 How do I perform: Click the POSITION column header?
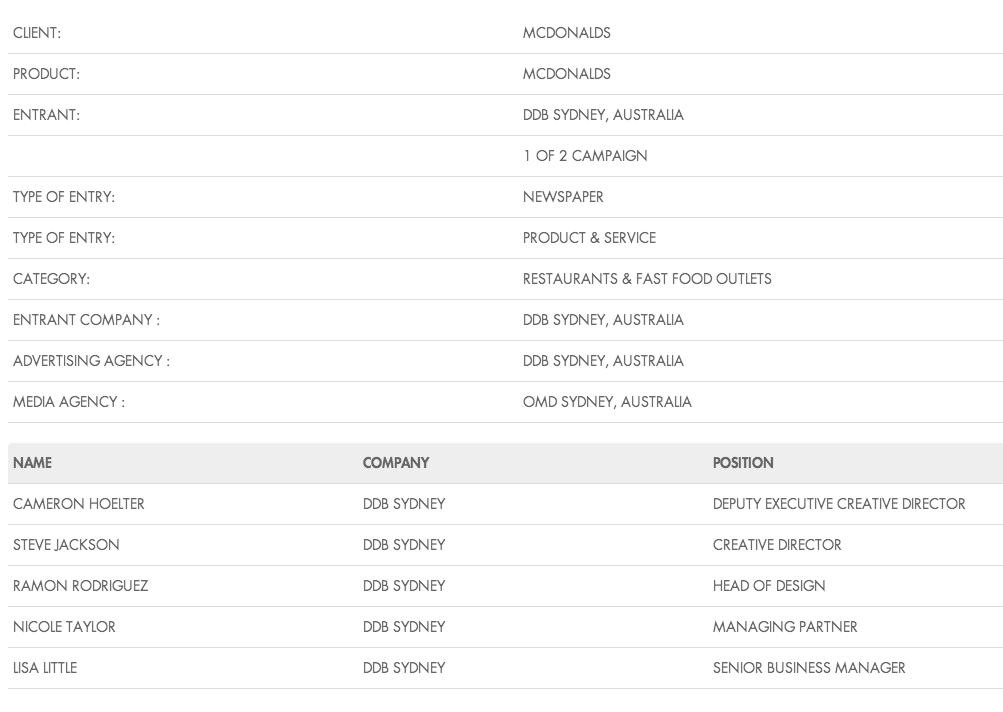pyautogui.click(x=743, y=463)
